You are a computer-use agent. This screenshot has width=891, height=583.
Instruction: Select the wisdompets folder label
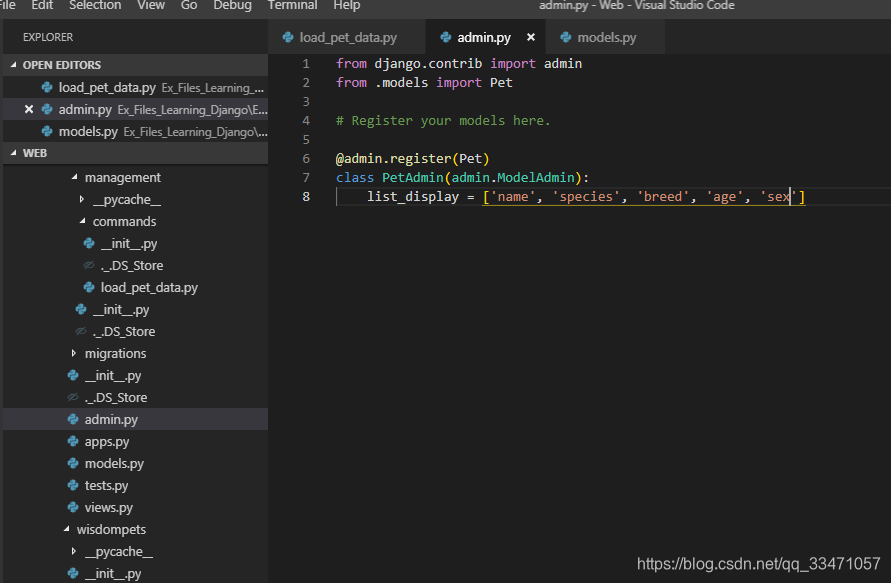click(x=111, y=529)
